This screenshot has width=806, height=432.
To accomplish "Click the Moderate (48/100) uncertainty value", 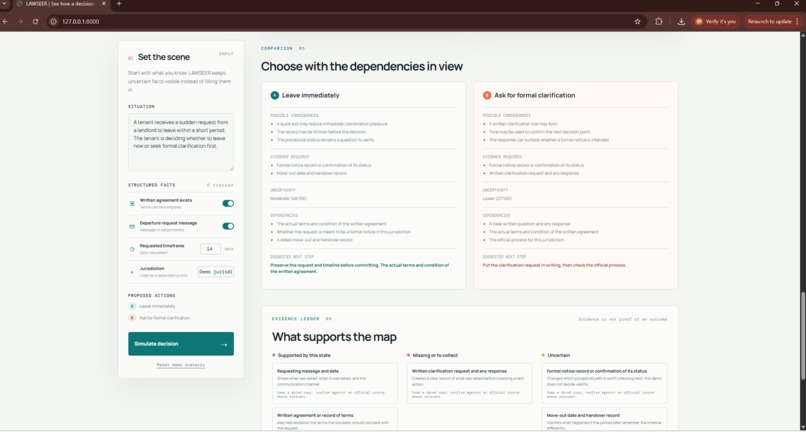I will click(x=288, y=199).
